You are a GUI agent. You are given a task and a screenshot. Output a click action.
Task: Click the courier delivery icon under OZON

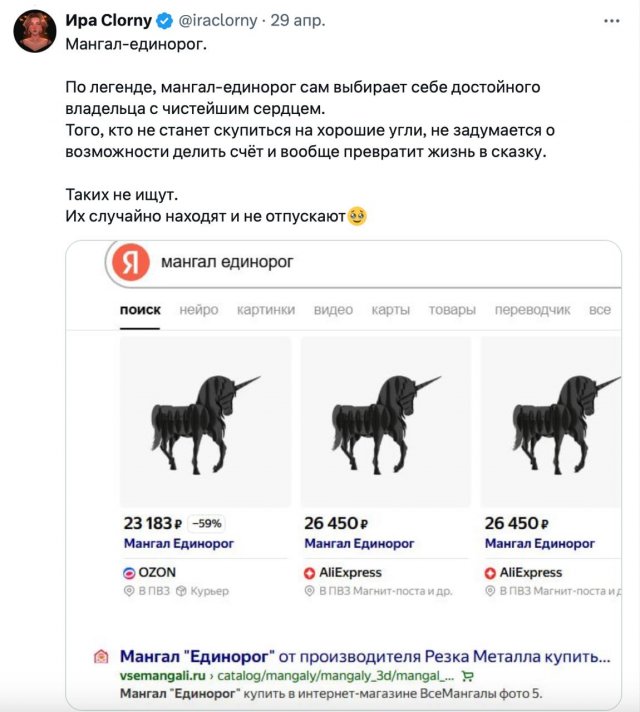[x=181, y=591]
